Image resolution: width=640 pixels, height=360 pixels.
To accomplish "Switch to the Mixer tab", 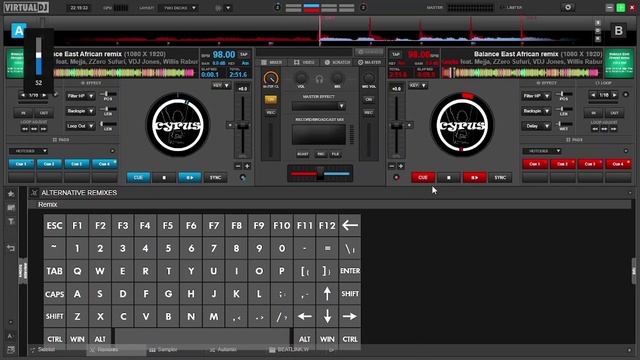I will point(272,62).
